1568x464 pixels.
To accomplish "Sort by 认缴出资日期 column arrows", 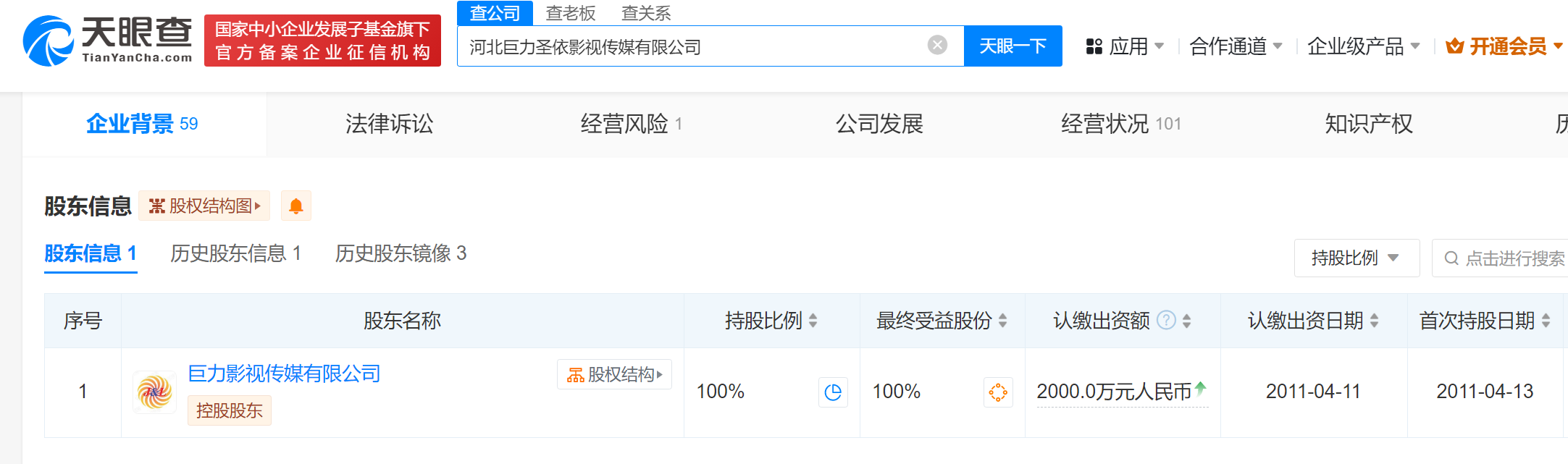I will click(1374, 321).
